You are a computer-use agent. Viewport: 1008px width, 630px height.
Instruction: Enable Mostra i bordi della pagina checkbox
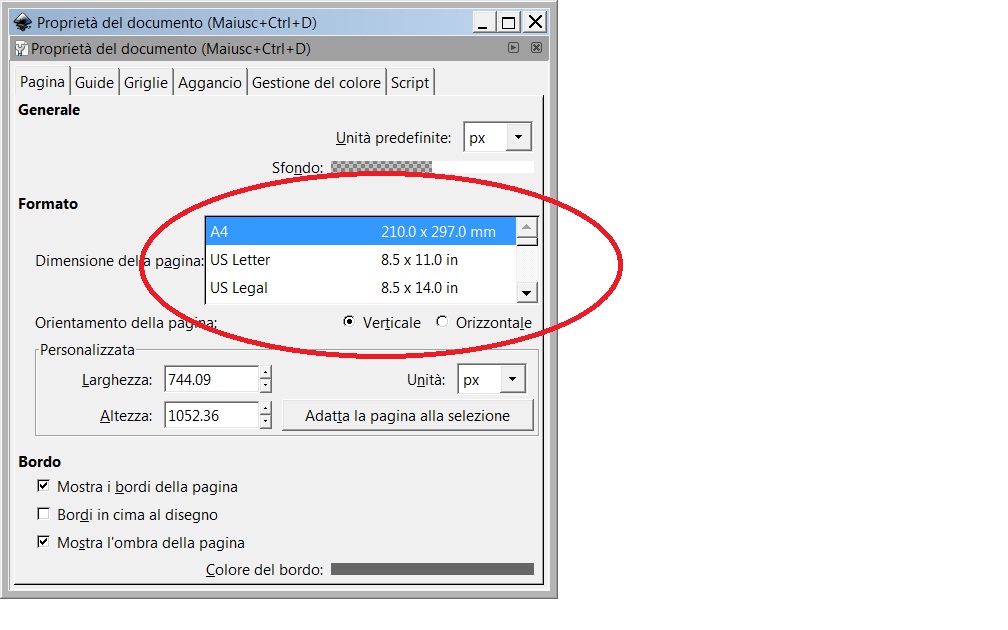(43, 487)
